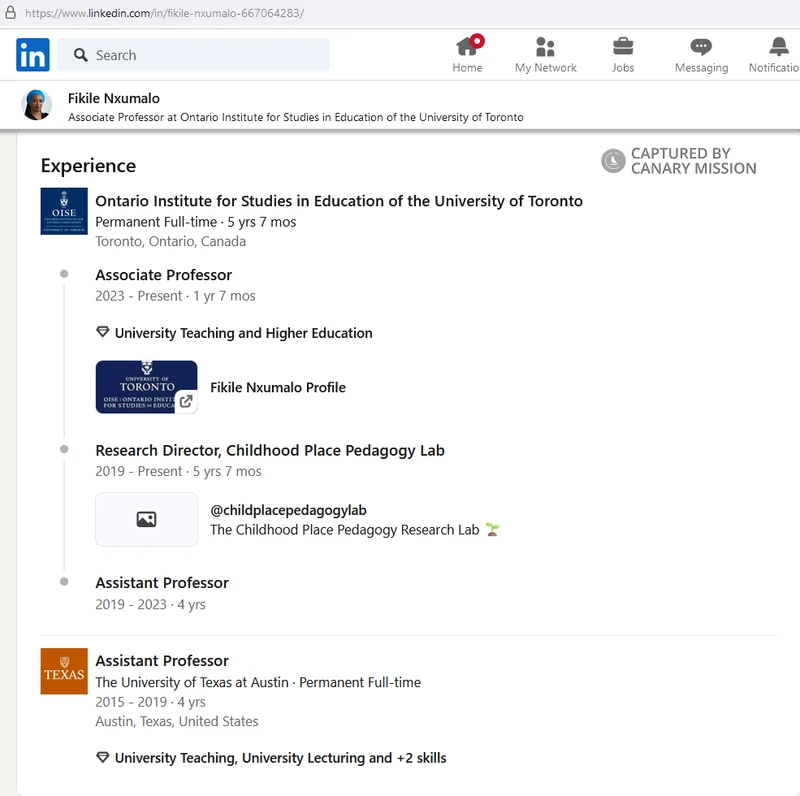800x796 pixels.
Task: Click the Messaging menu label
Action: click(x=701, y=67)
